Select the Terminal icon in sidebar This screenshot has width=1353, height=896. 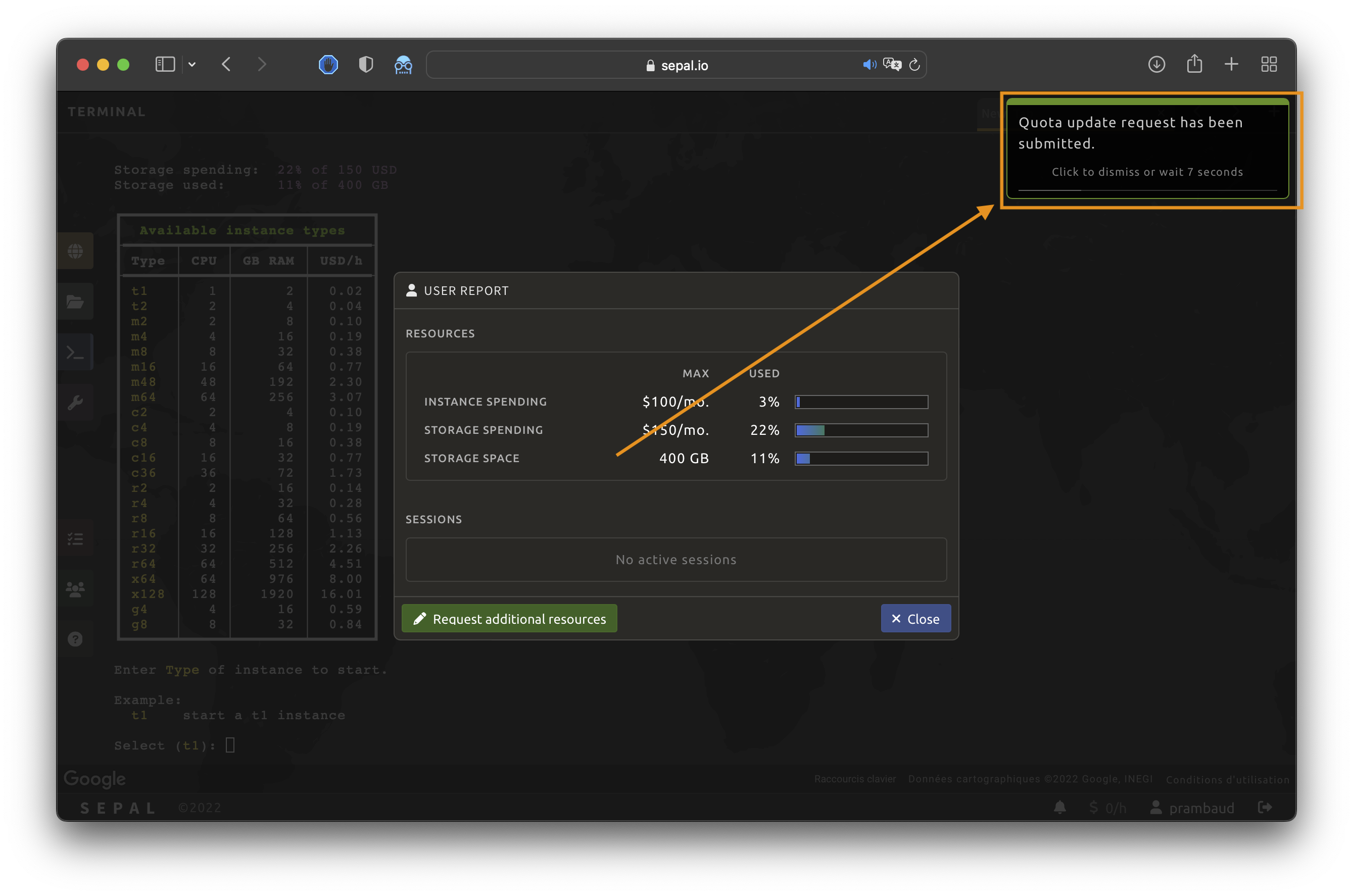pyautogui.click(x=75, y=352)
